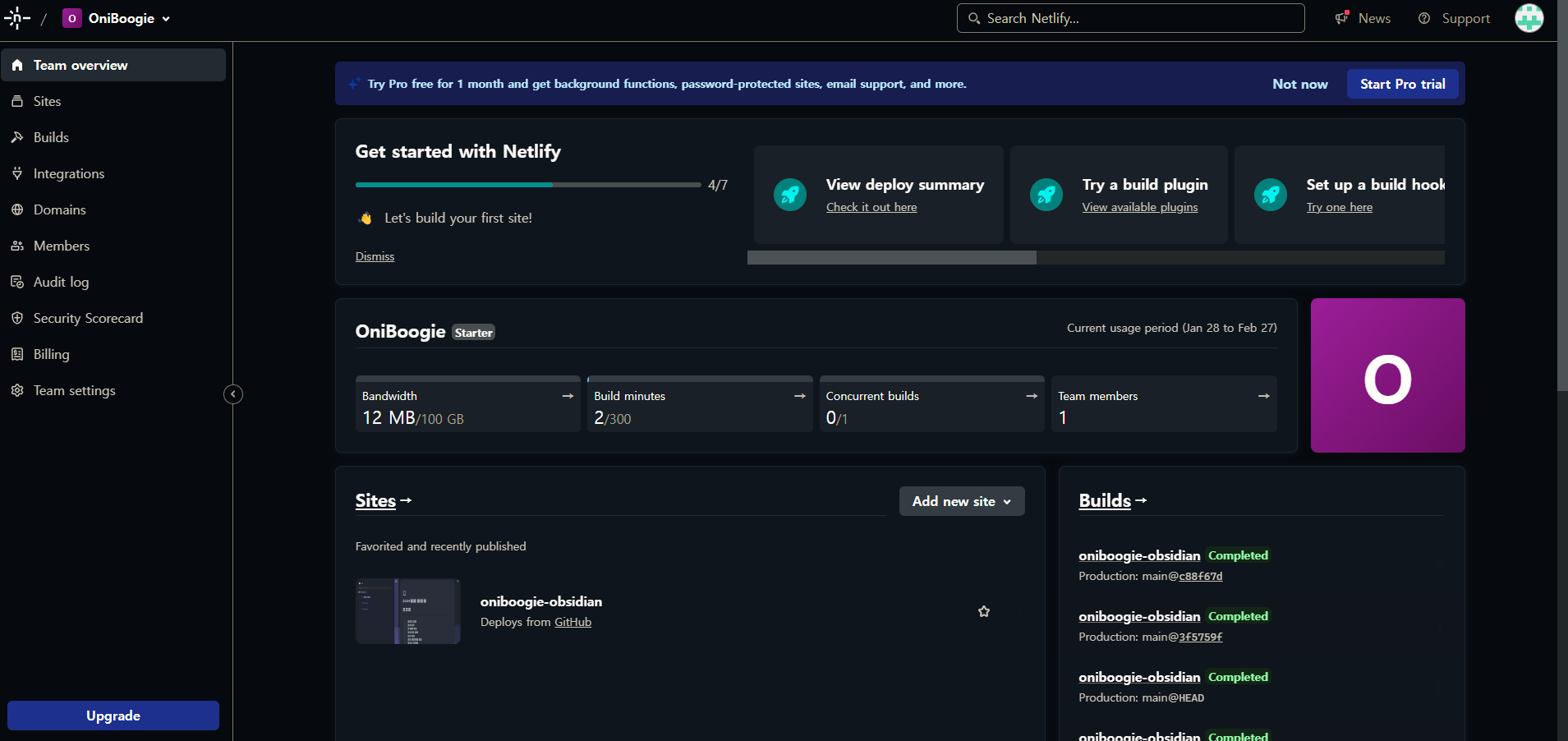The width and height of the screenshot is (1568, 741).
Task: Open the Concurrent builds usage card
Action: coord(932,404)
